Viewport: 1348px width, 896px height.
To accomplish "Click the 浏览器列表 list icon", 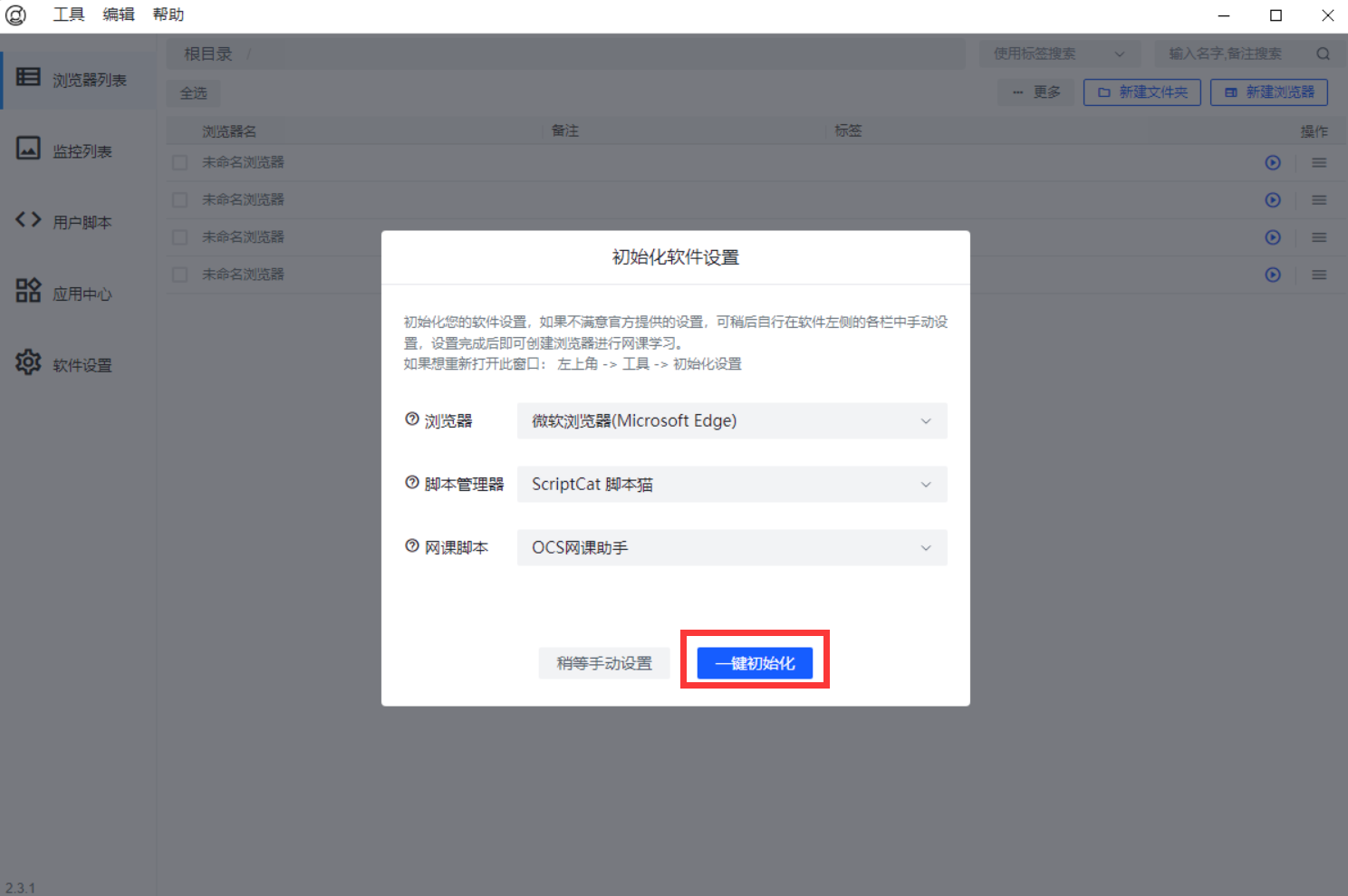I will point(28,77).
